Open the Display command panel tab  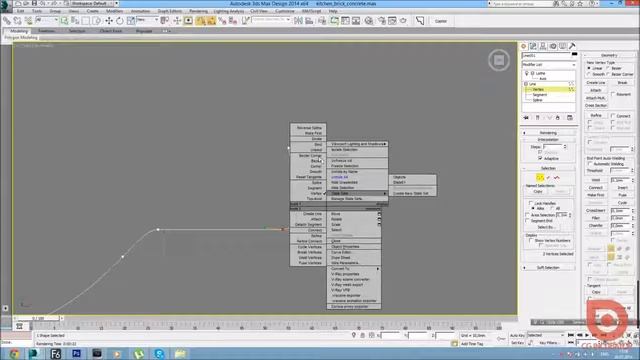562,46
